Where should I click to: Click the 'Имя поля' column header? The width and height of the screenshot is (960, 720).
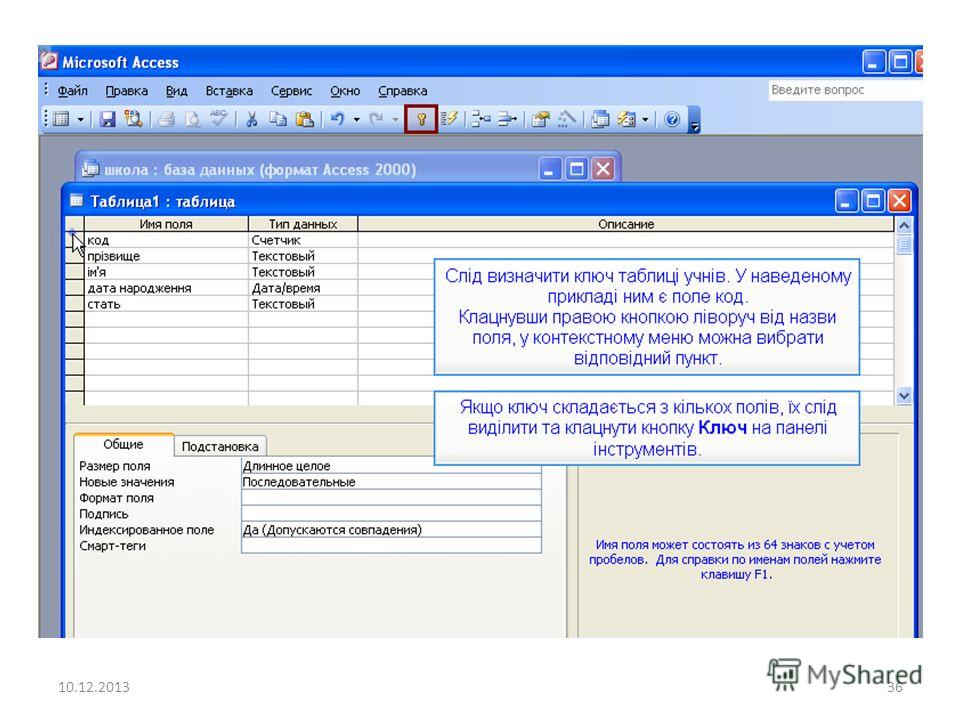166,224
